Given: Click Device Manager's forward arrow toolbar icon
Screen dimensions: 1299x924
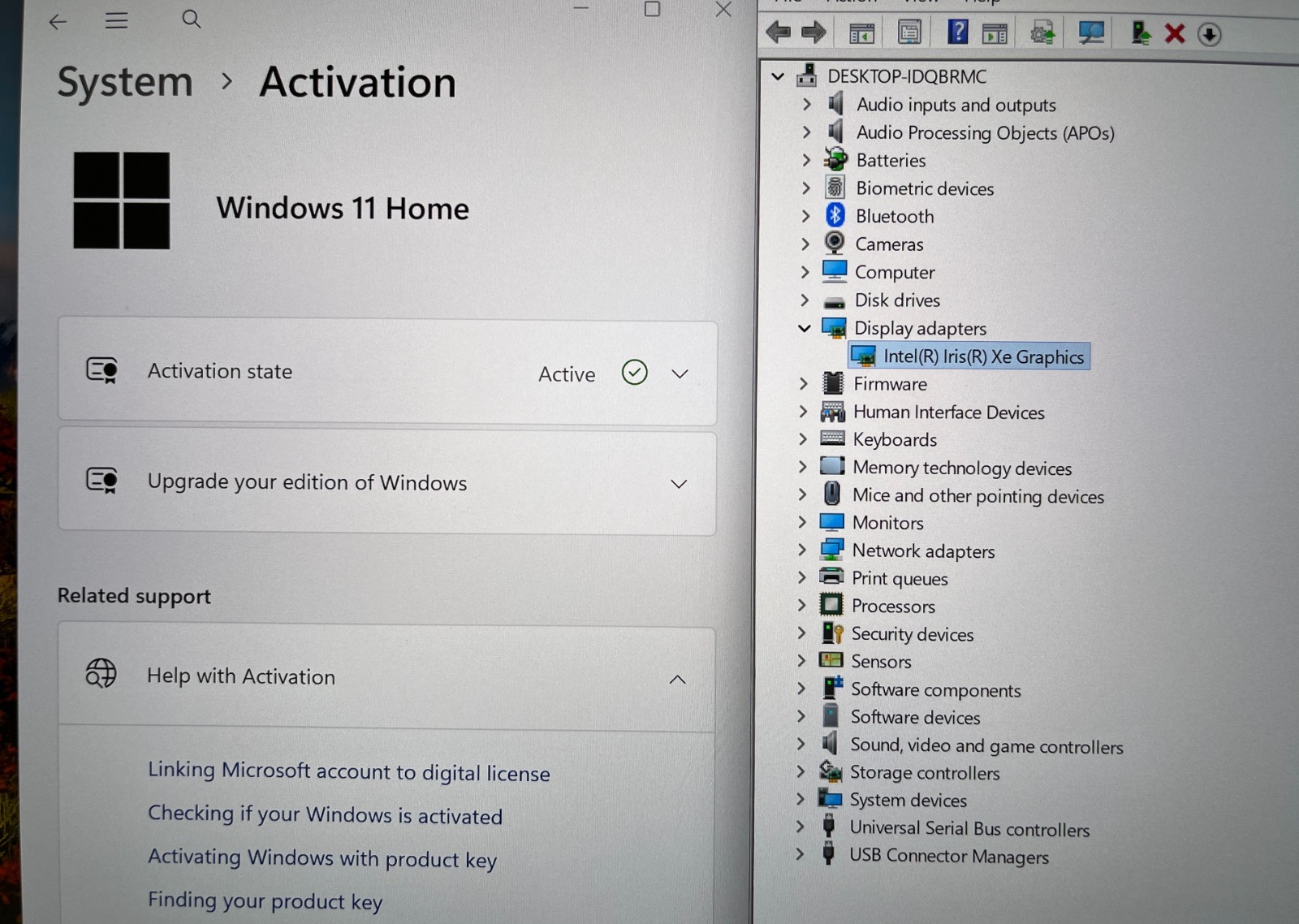Looking at the screenshot, I should tap(813, 32).
